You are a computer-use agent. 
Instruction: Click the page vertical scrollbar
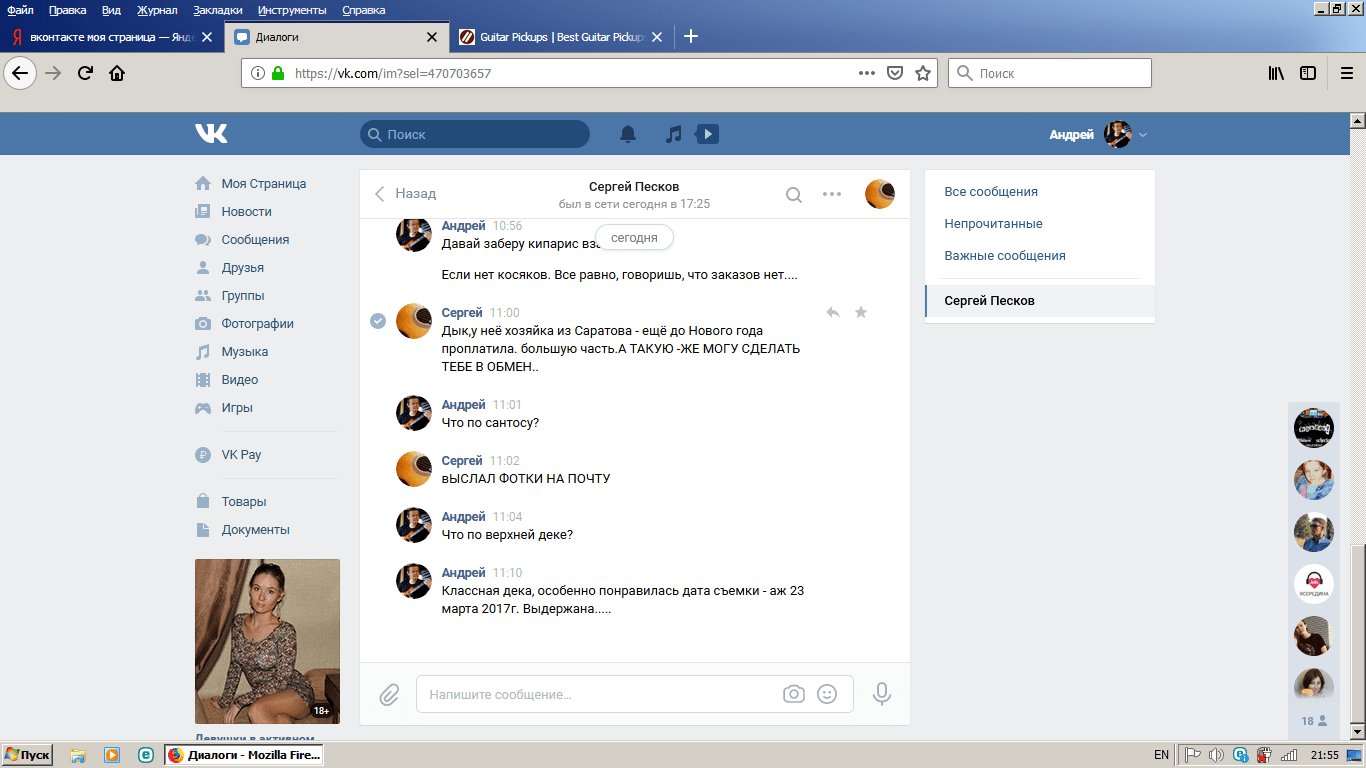pos(1357,430)
